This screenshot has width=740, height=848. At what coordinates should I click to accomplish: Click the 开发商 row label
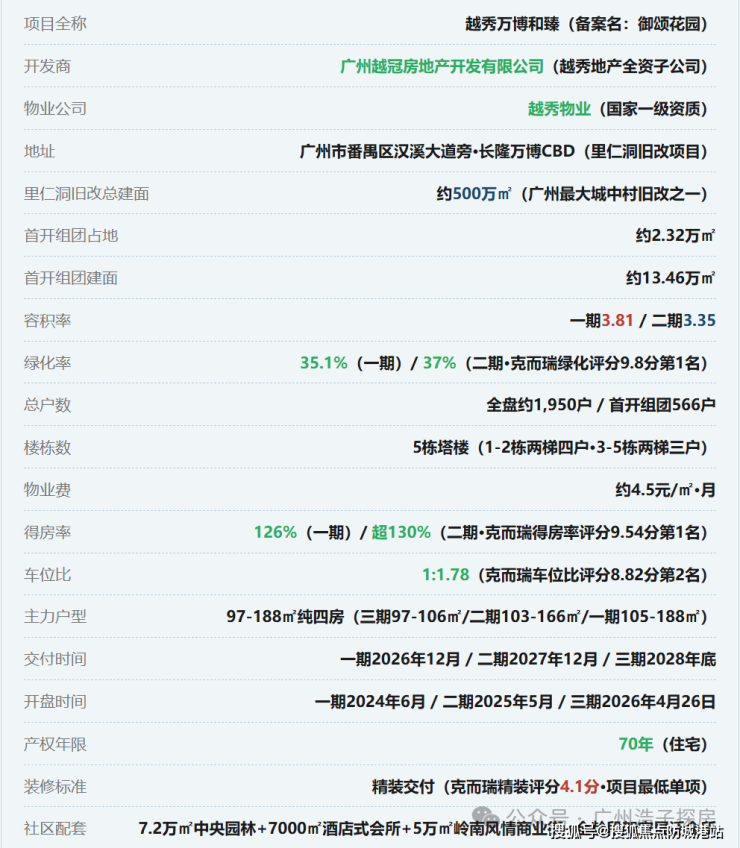point(47,67)
